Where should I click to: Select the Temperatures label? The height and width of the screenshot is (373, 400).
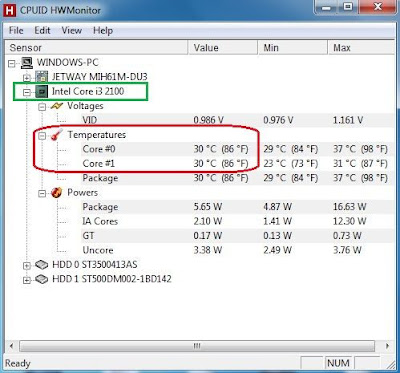coord(97,135)
